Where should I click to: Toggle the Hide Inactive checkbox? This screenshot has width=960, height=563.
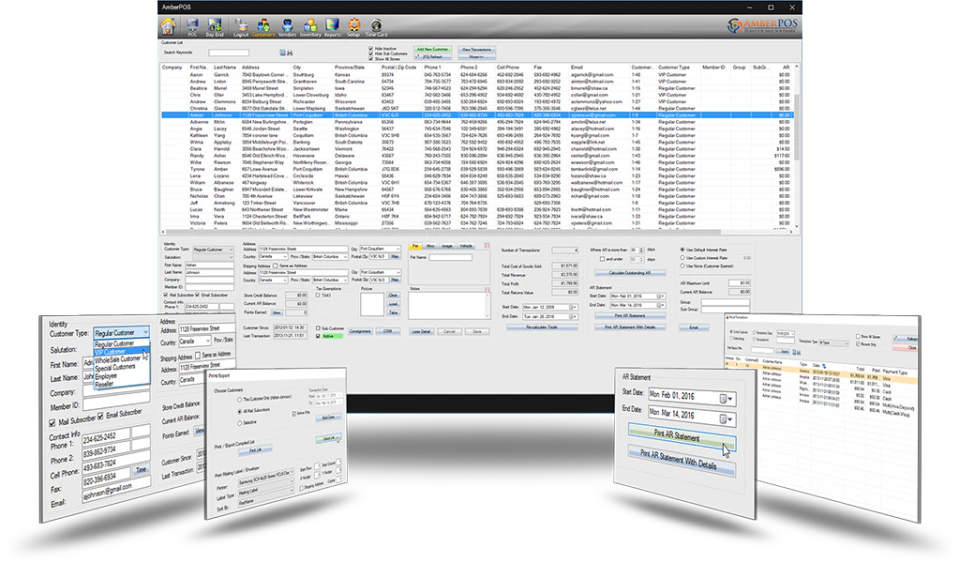click(x=370, y=48)
